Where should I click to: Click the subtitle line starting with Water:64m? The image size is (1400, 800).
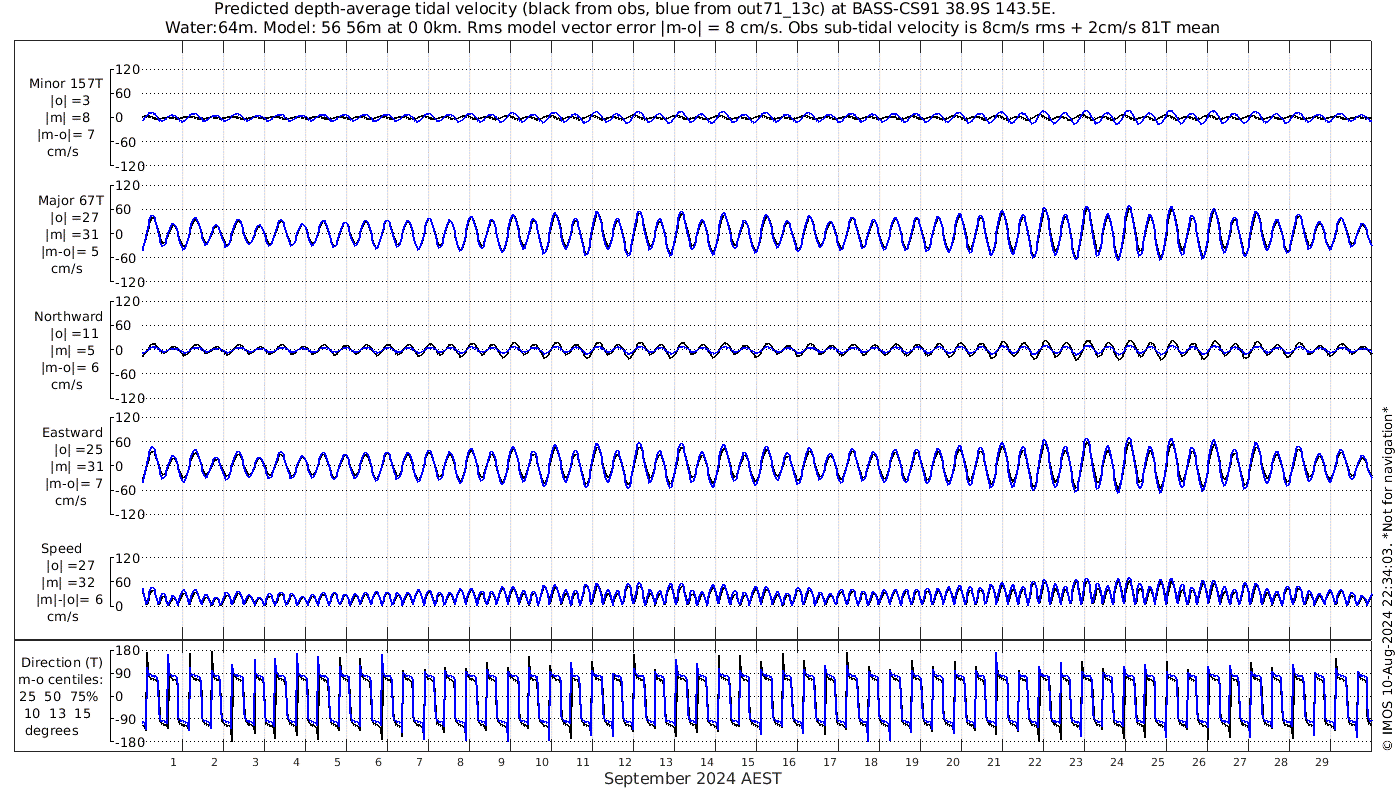point(692,27)
